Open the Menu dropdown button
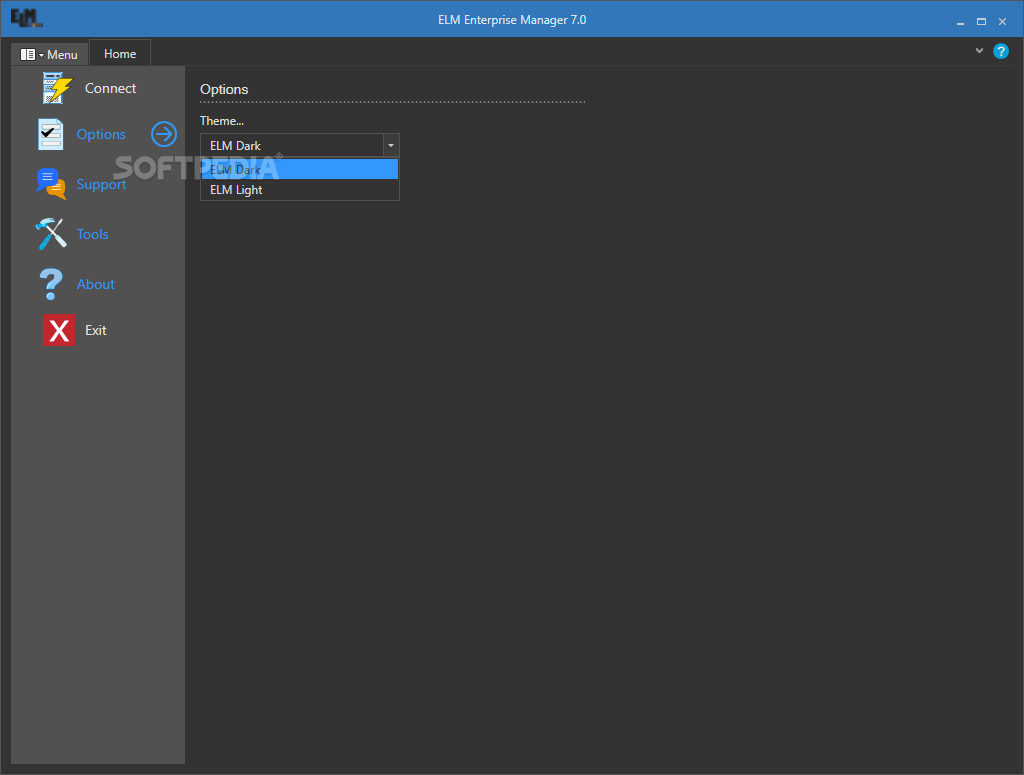1024x775 pixels. tap(49, 54)
